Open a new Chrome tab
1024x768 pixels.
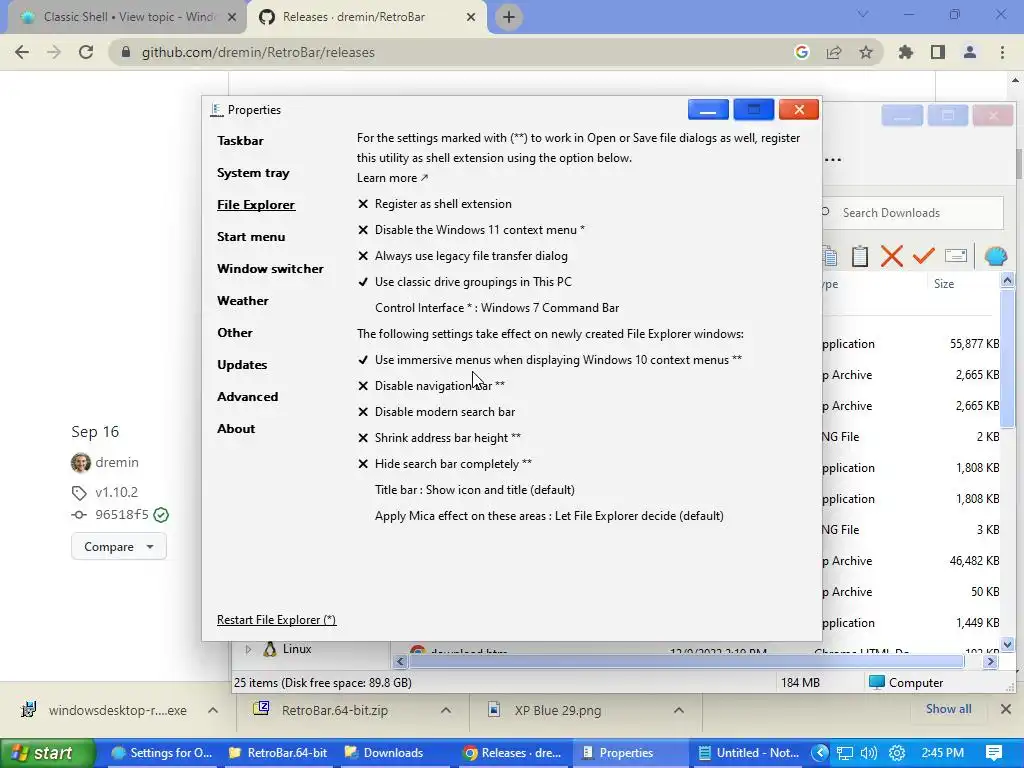(x=509, y=17)
